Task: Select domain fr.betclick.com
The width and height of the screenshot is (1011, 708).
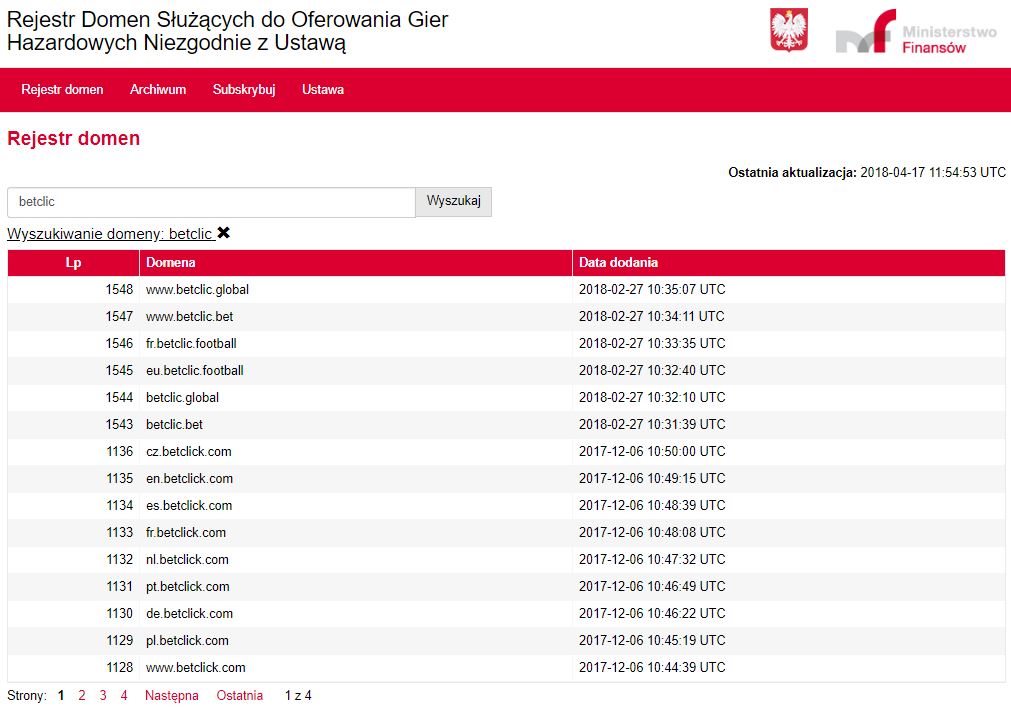Action: click(186, 533)
